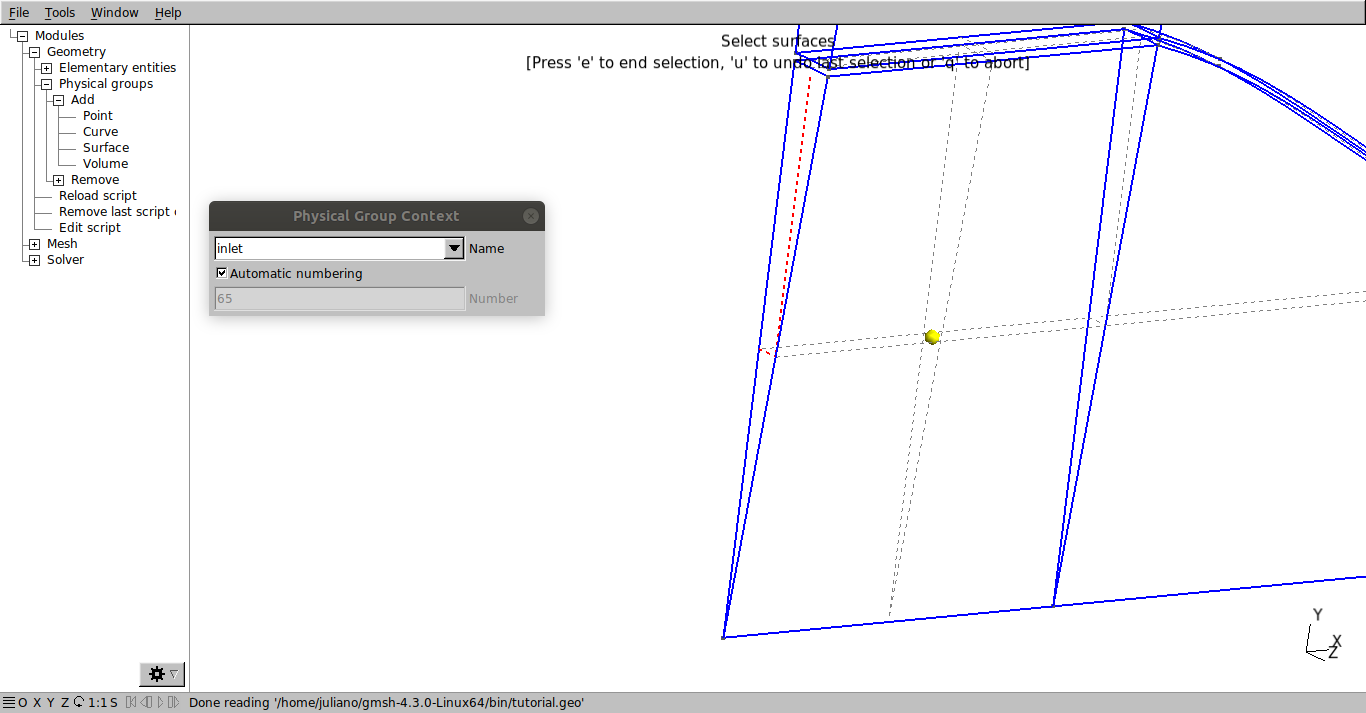Click the step backward animation icon
Viewport: 1366px width, 713px height.
pos(146,703)
